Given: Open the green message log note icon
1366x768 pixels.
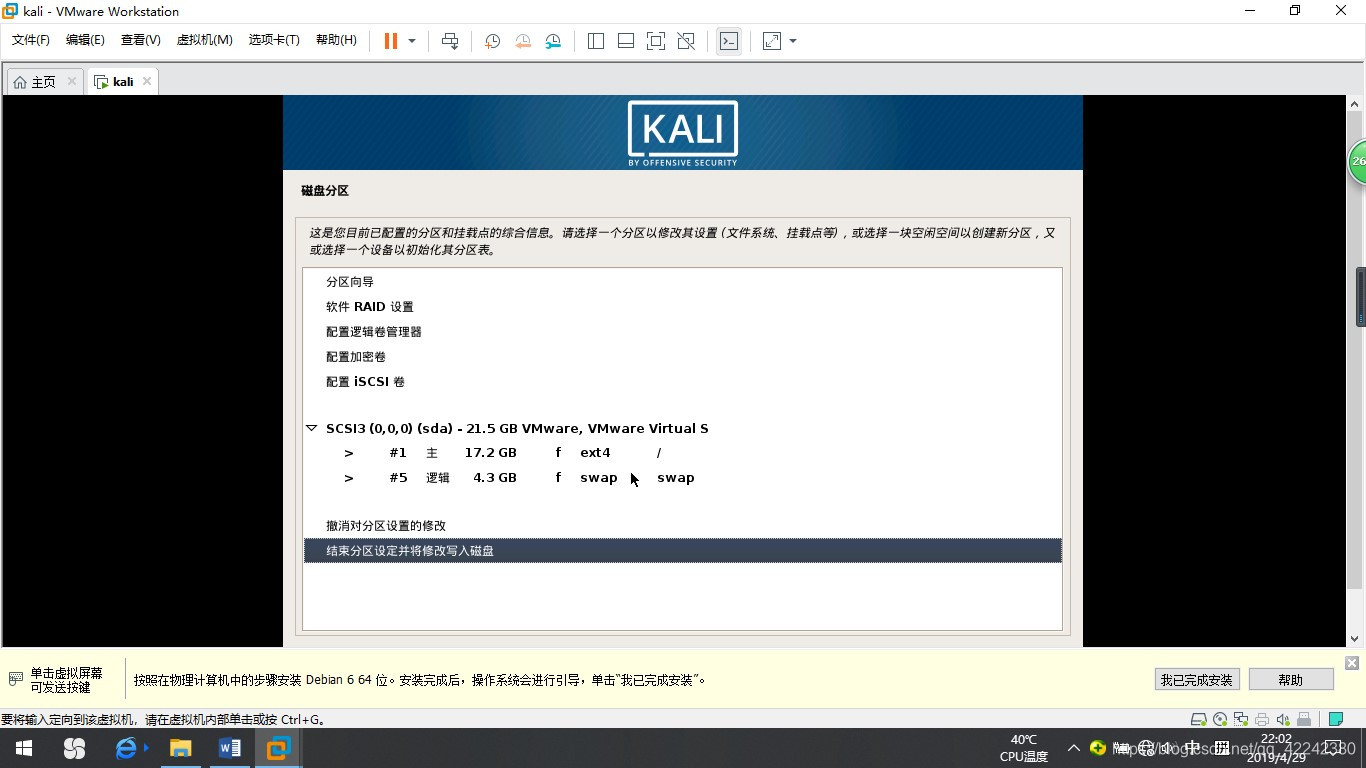Looking at the screenshot, I should 1336,719.
